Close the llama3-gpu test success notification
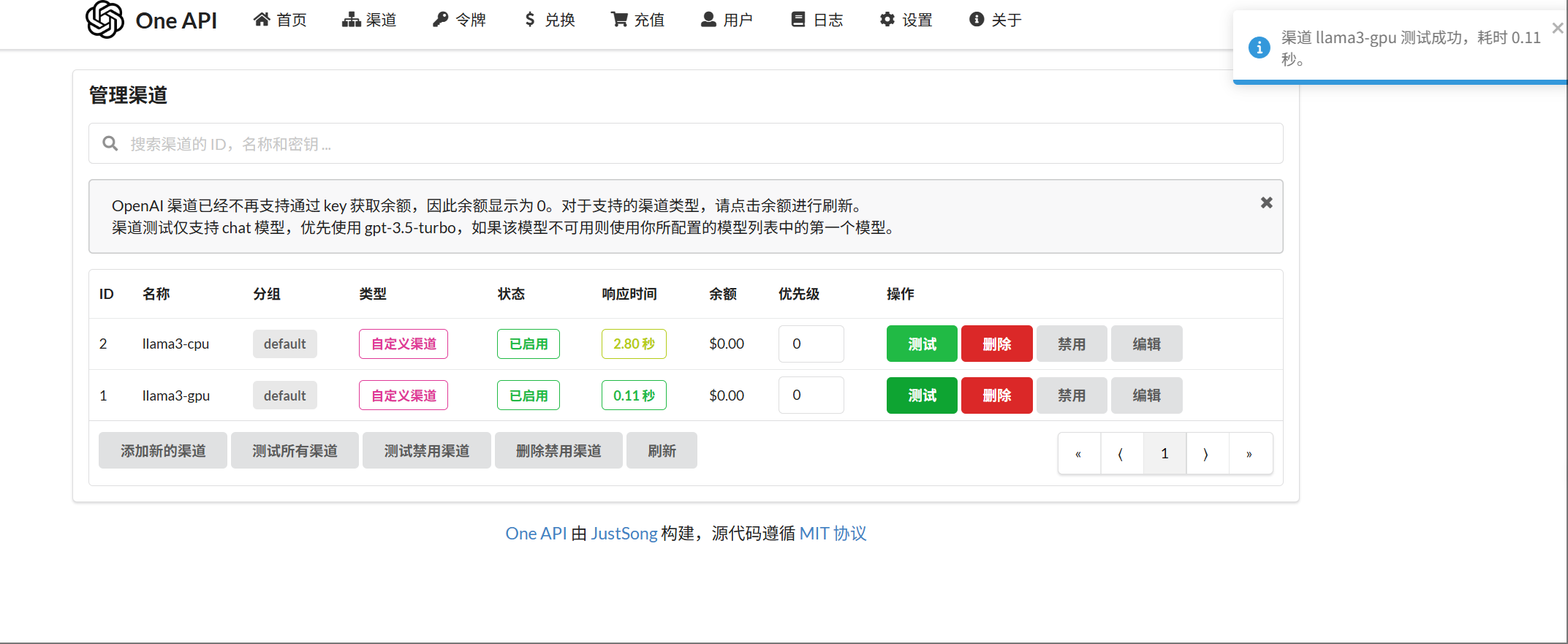Screen dimensions: 1568x644 [1557, 29]
